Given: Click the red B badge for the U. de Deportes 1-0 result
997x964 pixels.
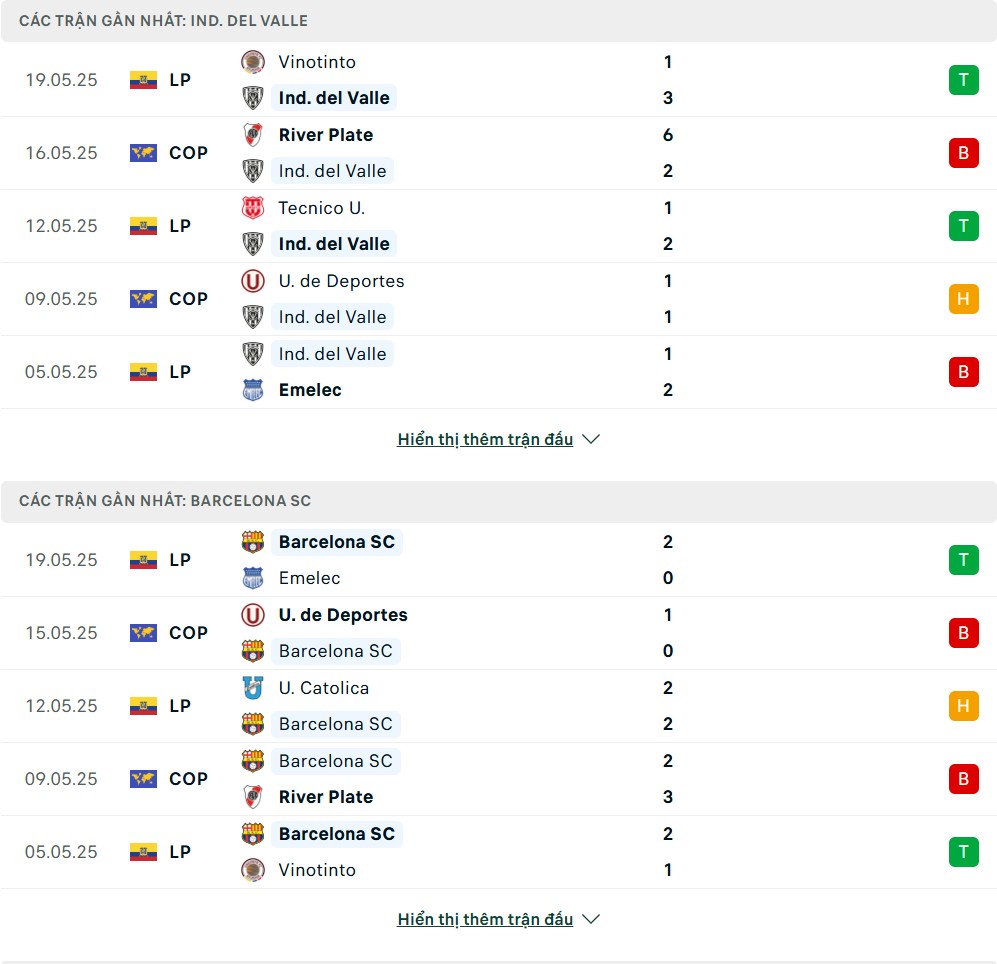Looking at the screenshot, I should (963, 633).
